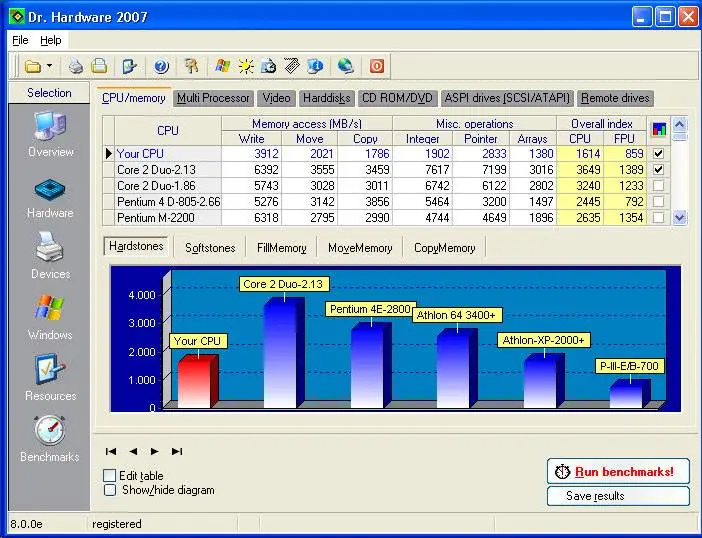Open the Hardware section in sidebar

tap(49, 192)
